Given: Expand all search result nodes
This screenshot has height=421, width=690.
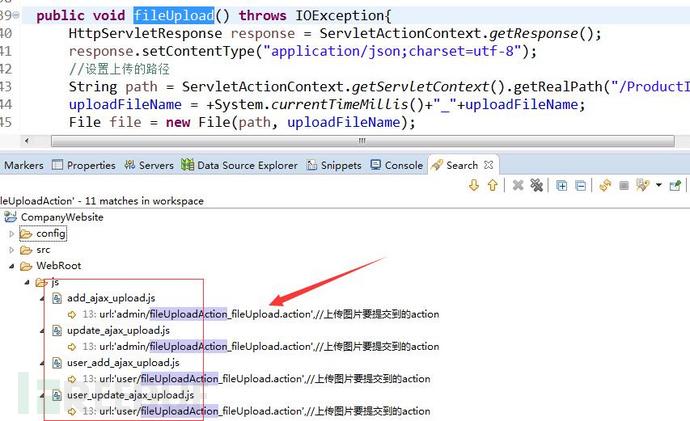Looking at the screenshot, I should (x=562, y=186).
